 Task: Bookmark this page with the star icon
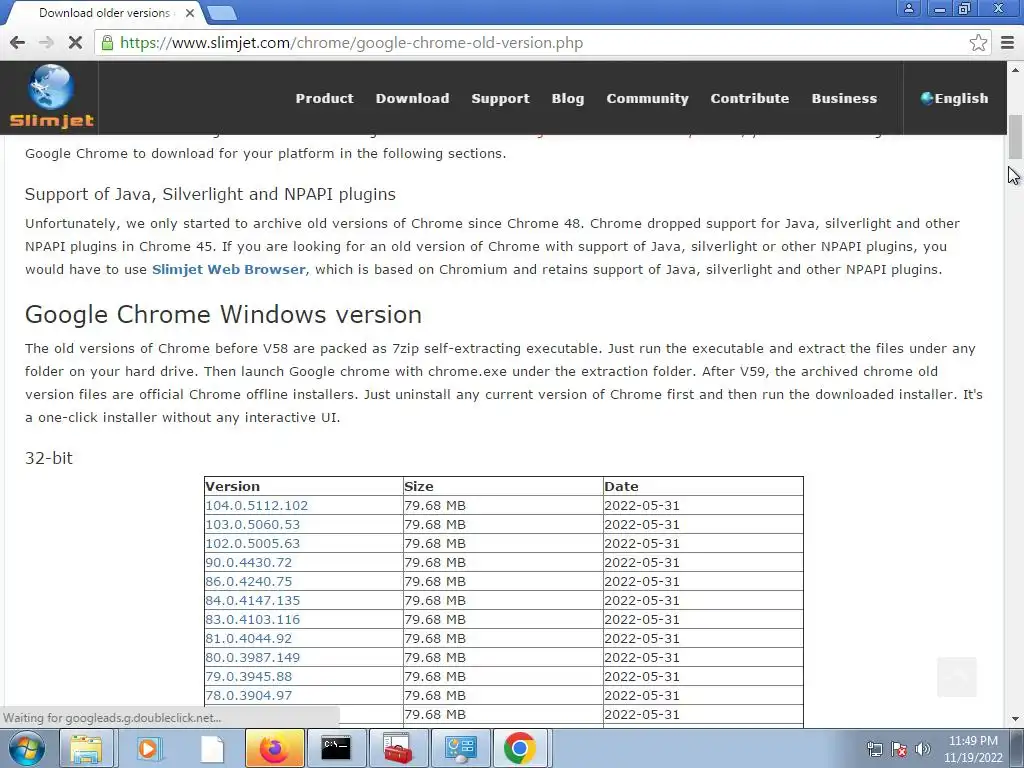(x=978, y=43)
